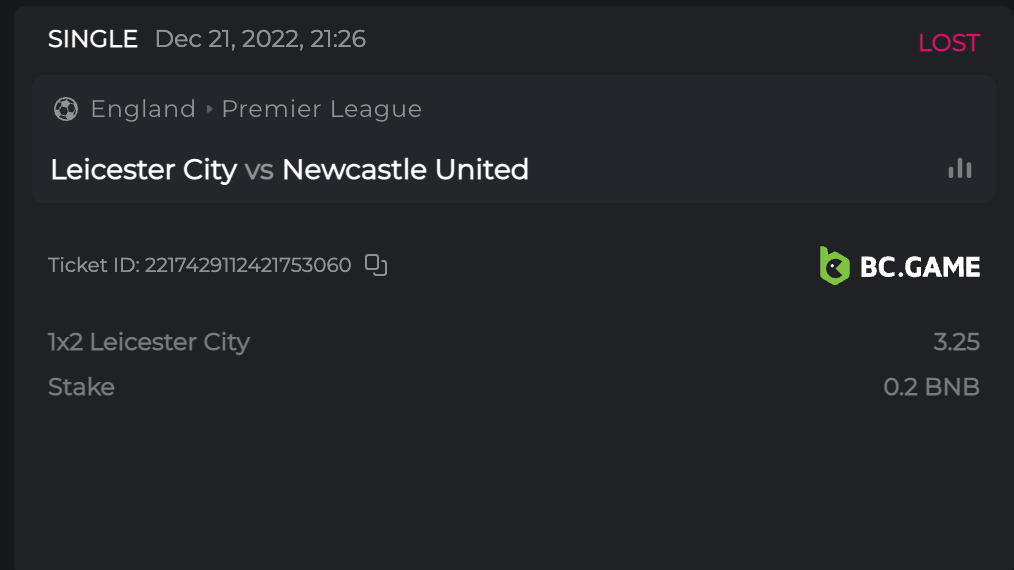Click the 3.25 odds value
Screen dimensions: 1014x570
tap(956, 342)
